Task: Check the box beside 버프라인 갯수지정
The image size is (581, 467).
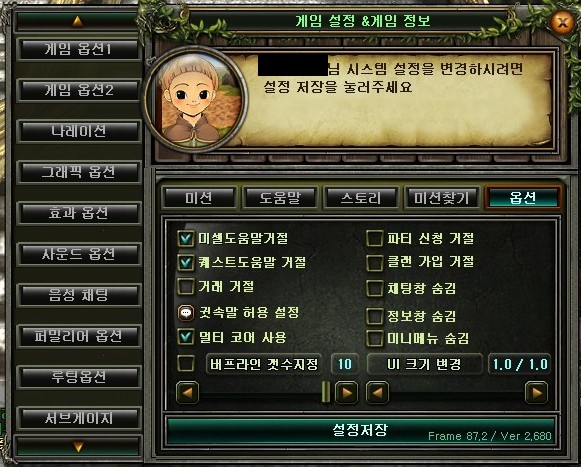Action: click(186, 364)
